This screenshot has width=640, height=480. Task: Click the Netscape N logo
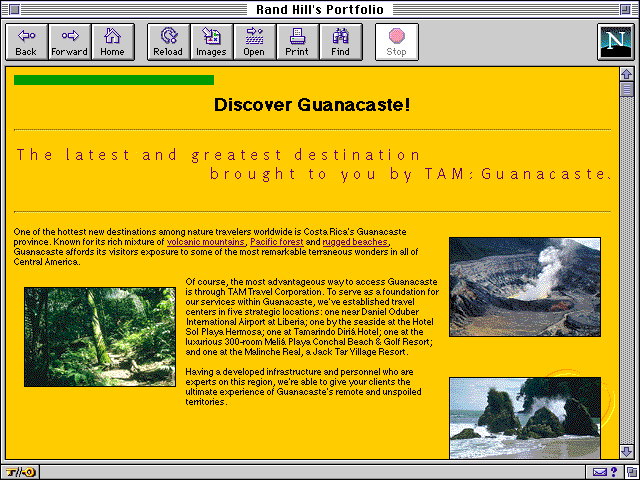pos(616,42)
